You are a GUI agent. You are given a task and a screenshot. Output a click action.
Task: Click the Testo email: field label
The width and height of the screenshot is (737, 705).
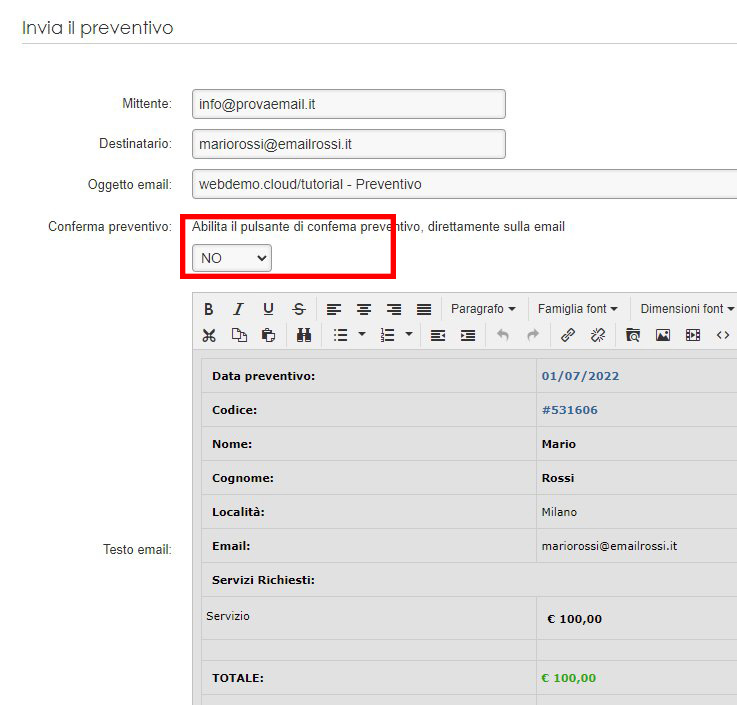(x=137, y=549)
